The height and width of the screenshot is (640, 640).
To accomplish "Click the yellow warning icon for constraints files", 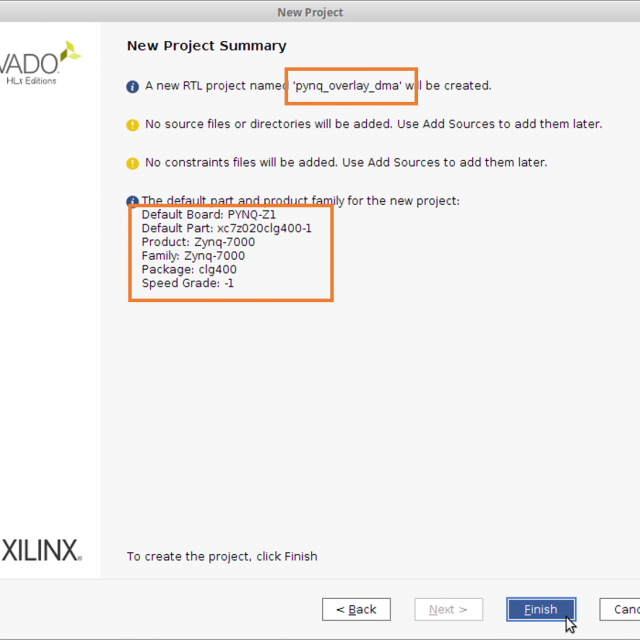I will [132, 163].
